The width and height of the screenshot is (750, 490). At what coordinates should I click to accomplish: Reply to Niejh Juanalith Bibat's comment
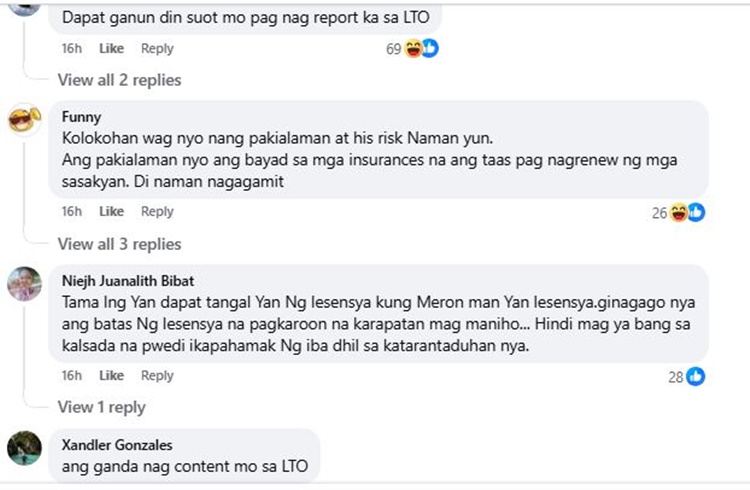click(157, 375)
